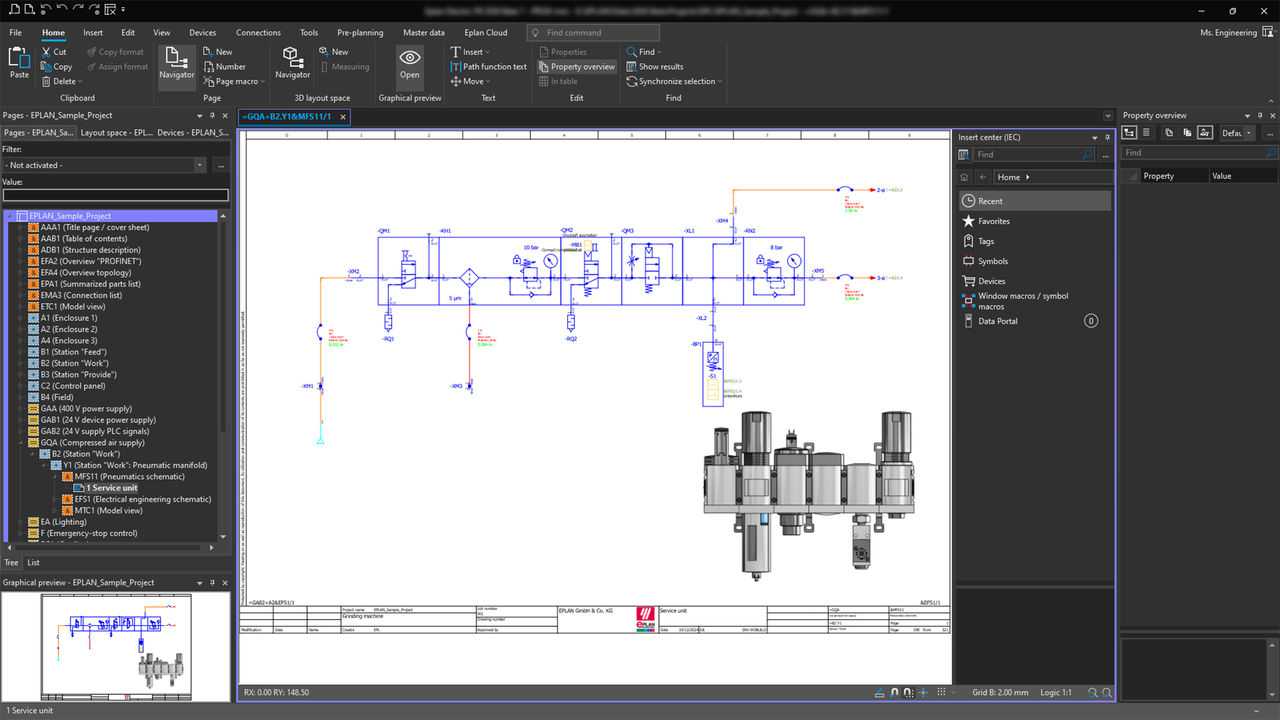Open the Eplan Cloud menu
Screen dimensions: 1280x720
pos(486,32)
